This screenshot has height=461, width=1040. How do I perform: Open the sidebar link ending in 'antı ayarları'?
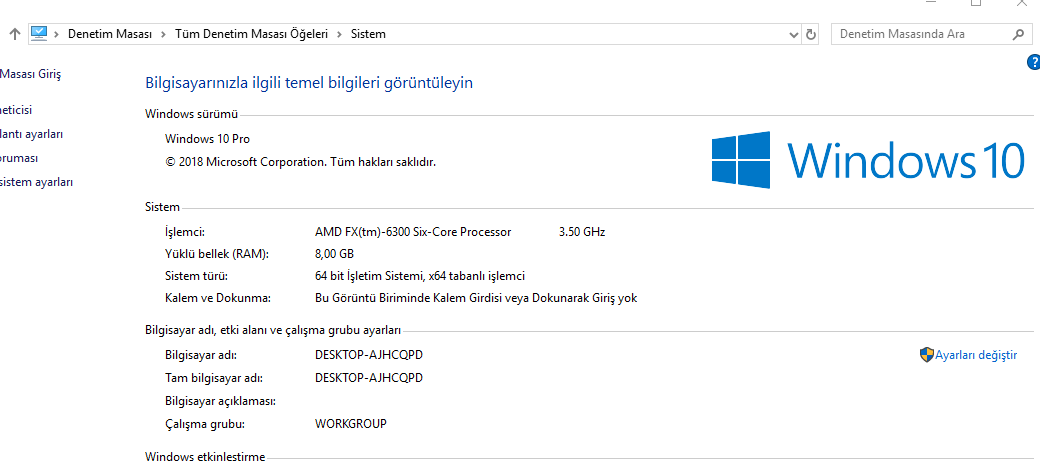32,134
